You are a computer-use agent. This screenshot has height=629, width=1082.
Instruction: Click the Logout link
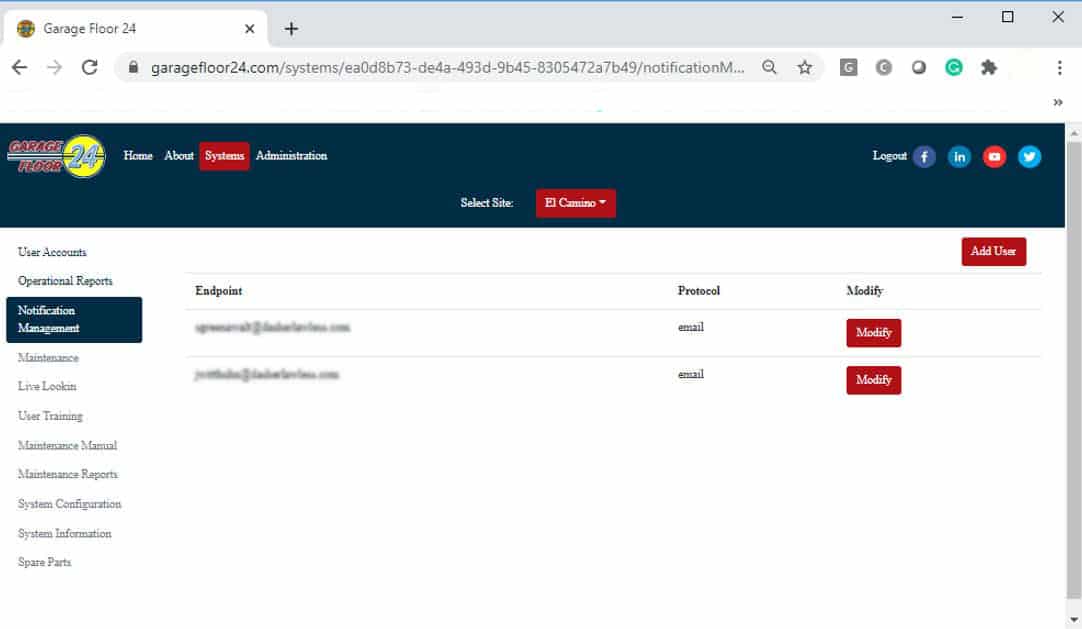889,156
